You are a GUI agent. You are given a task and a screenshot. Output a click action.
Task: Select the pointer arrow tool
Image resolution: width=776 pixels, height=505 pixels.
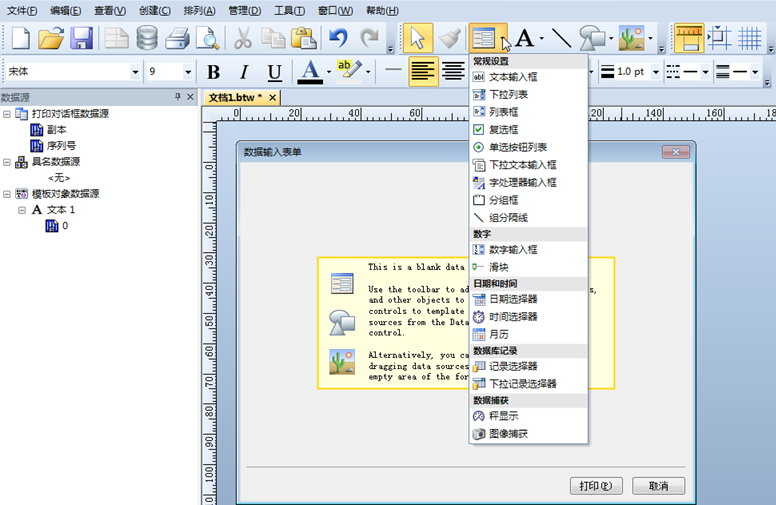(x=418, y=39)
